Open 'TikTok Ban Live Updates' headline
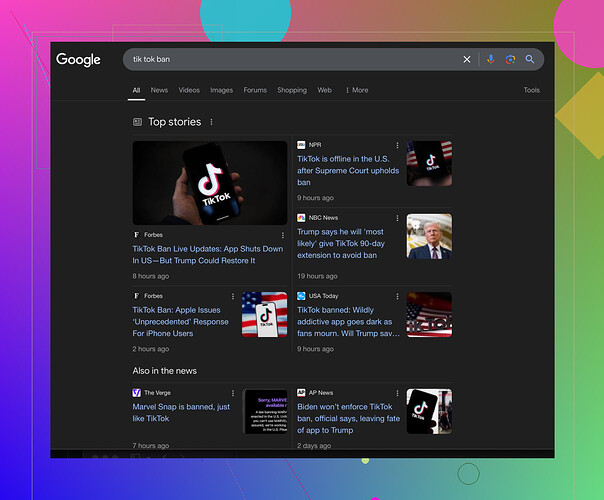This screenshot has height=500, width=604. 208,255
